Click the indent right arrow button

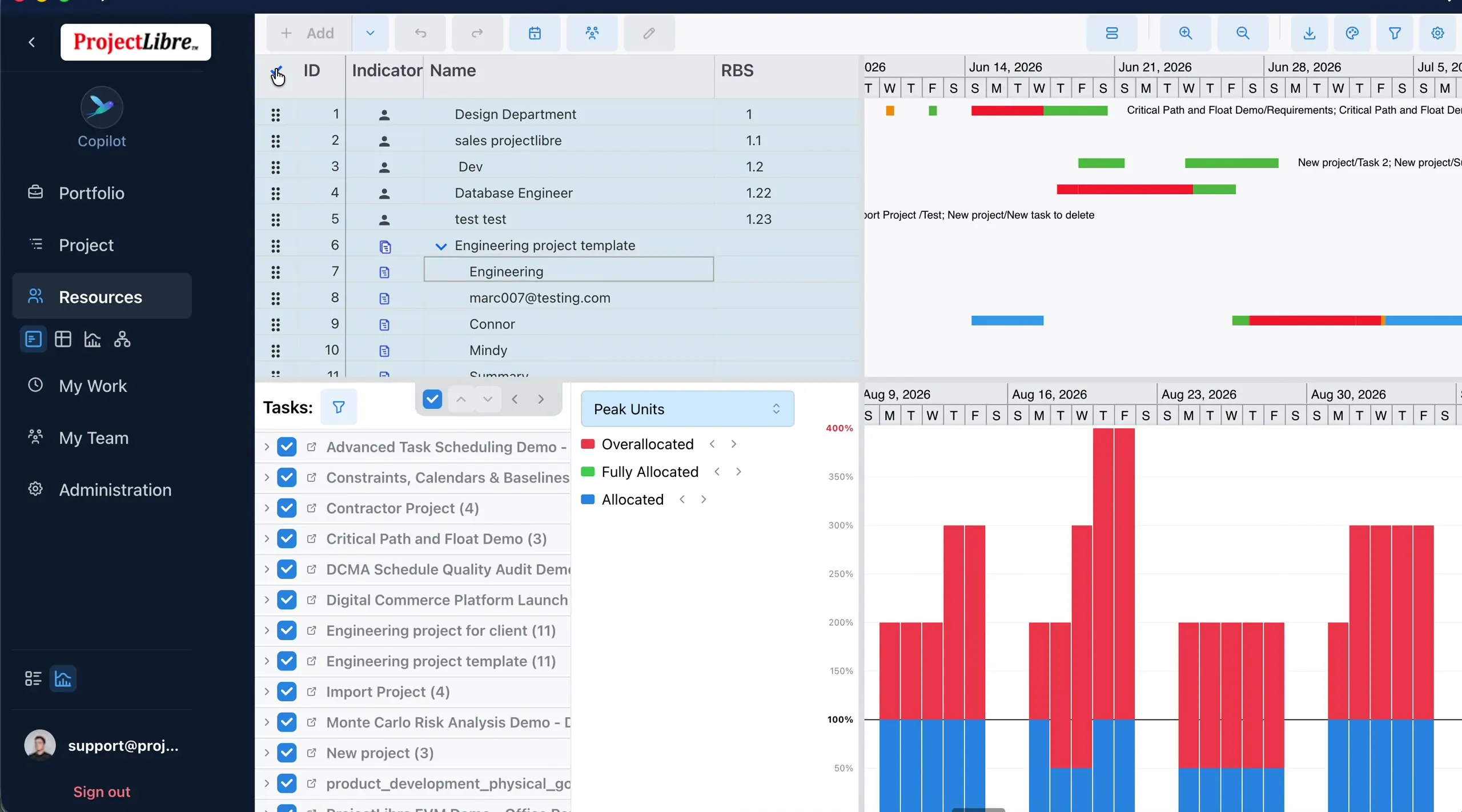tap(541, 399)
